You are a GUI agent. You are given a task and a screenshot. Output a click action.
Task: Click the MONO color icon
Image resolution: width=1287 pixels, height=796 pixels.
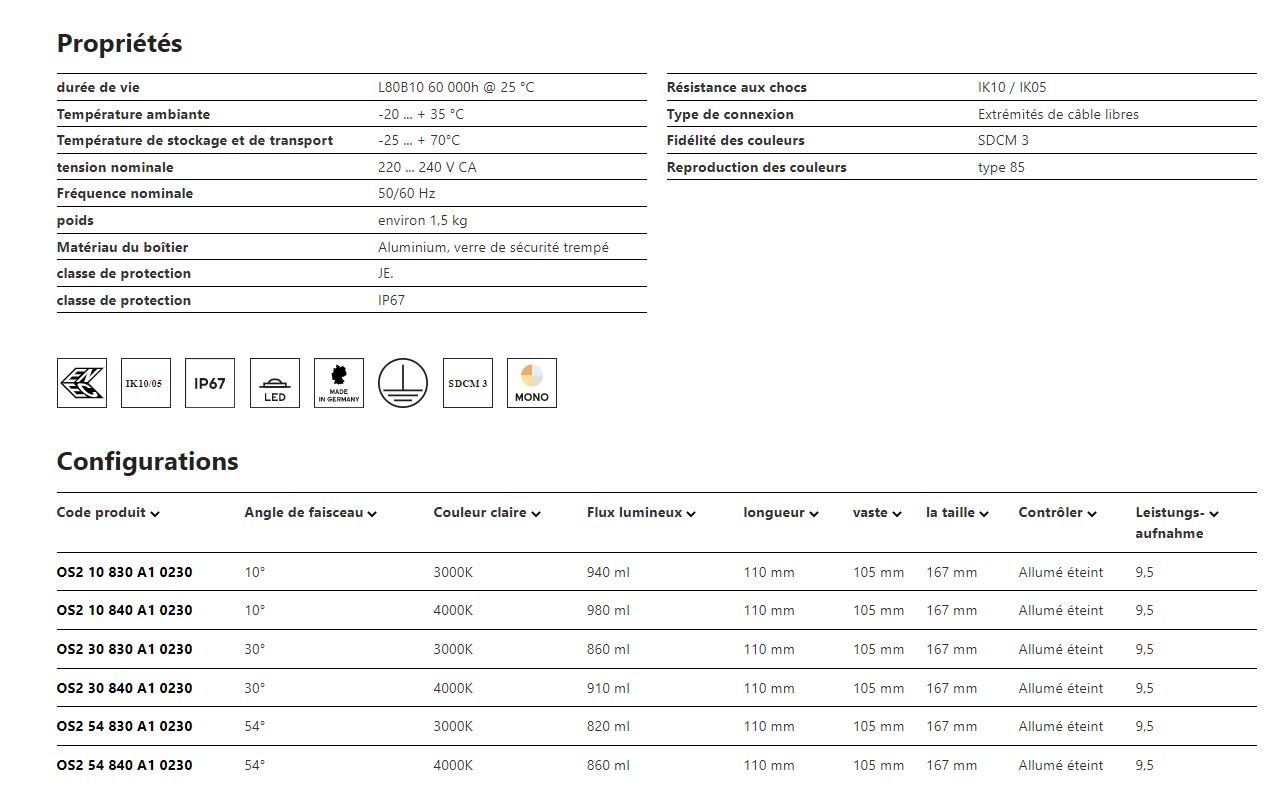click(532, 383)
